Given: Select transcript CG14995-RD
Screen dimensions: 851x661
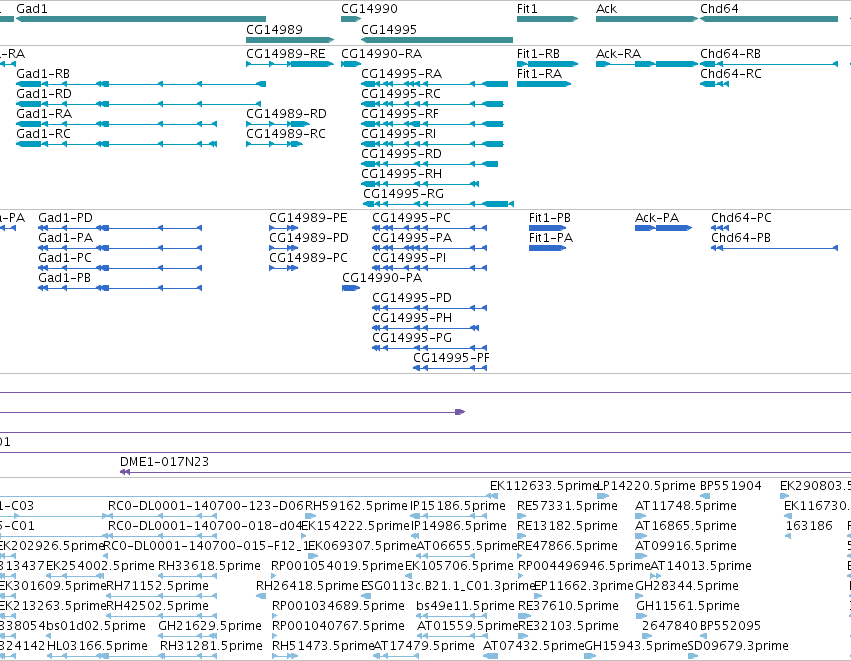Looking at the screenshot, I should pos(401,154).
